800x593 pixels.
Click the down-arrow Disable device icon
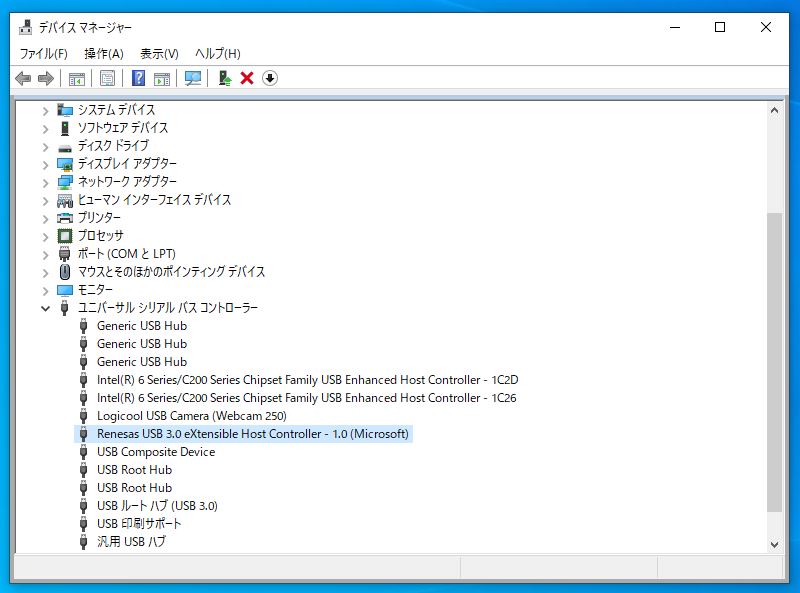pos(270,79)
